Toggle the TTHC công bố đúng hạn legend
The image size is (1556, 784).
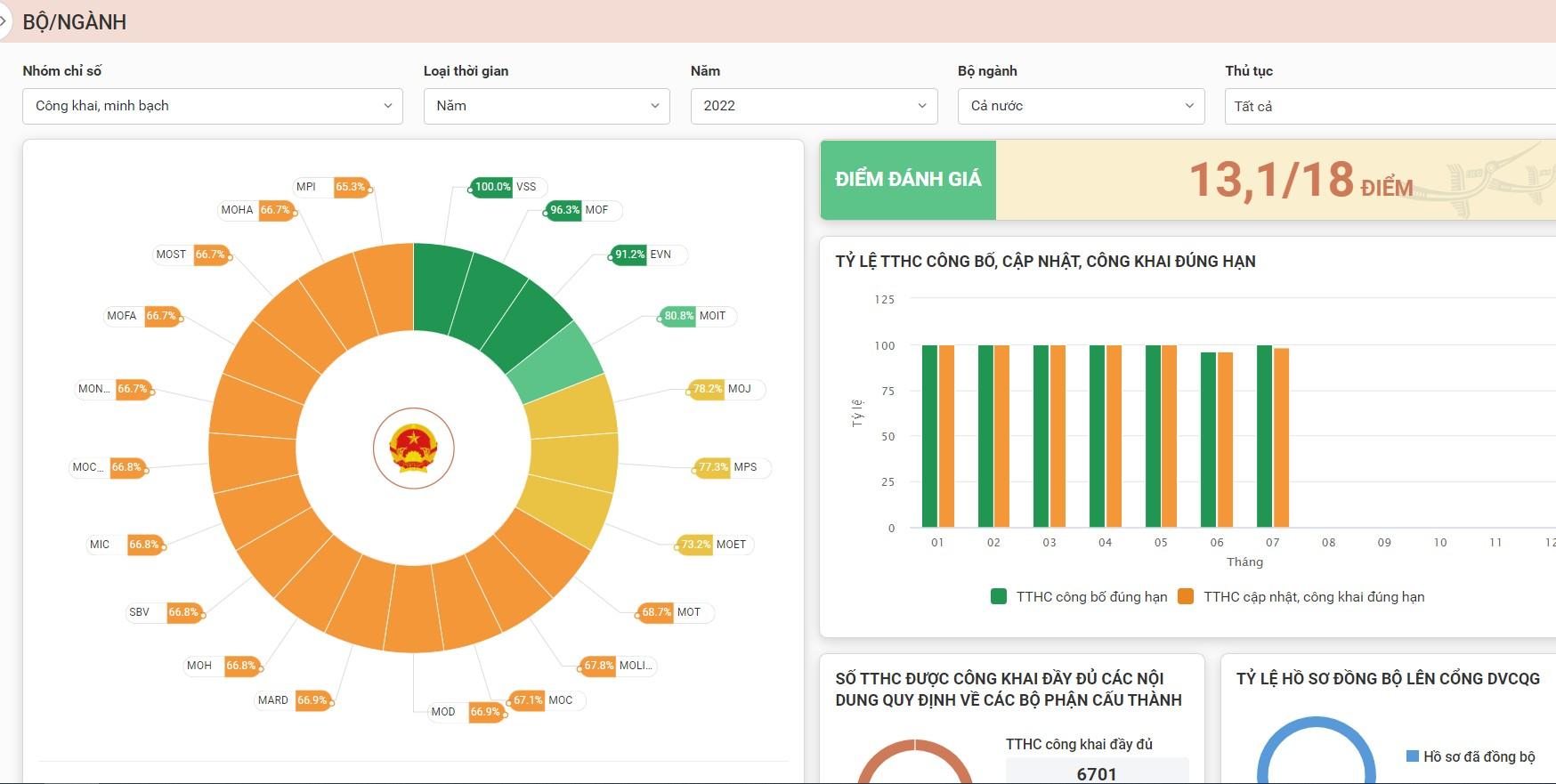[x=1079, y=596]
